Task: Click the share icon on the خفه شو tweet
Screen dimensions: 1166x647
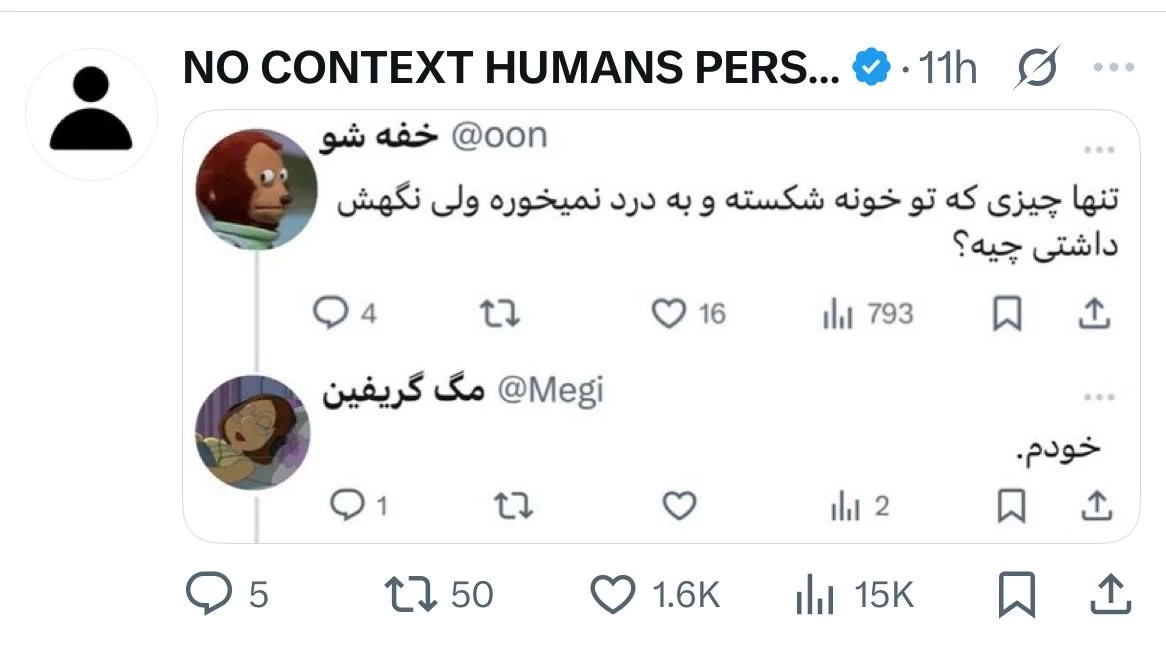Action: [x=1095, y=313]
